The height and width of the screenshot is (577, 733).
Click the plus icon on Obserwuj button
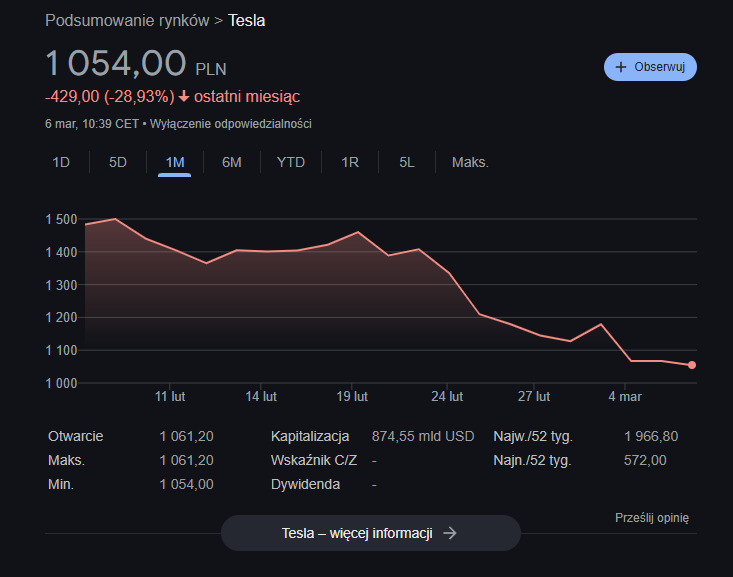tap(621, 67)
